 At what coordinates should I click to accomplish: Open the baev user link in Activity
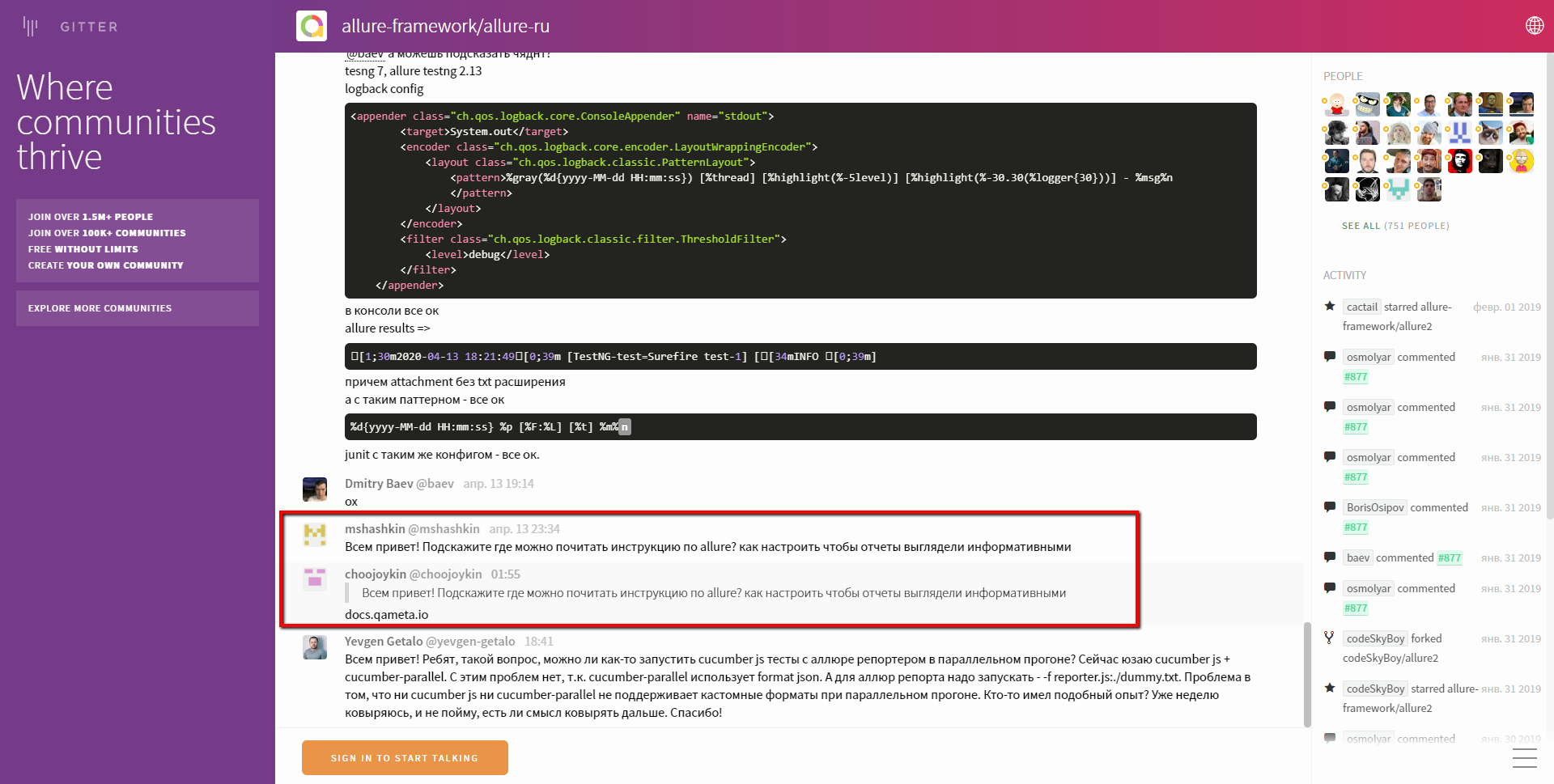(x=1358, y=557)
